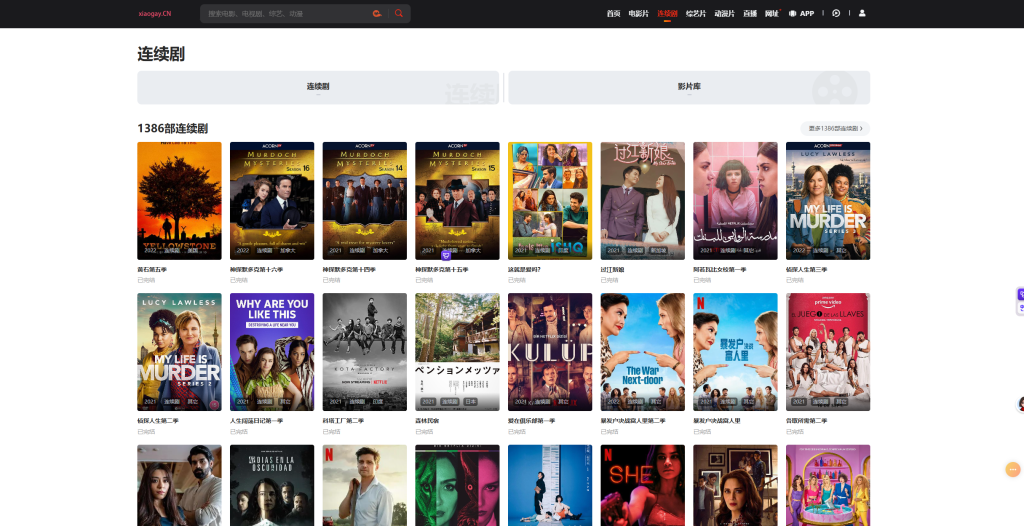This screenshot has width=1024, height=526.
Task: Click the 更多1386部连续剧 link
Action: coord(835,129)
